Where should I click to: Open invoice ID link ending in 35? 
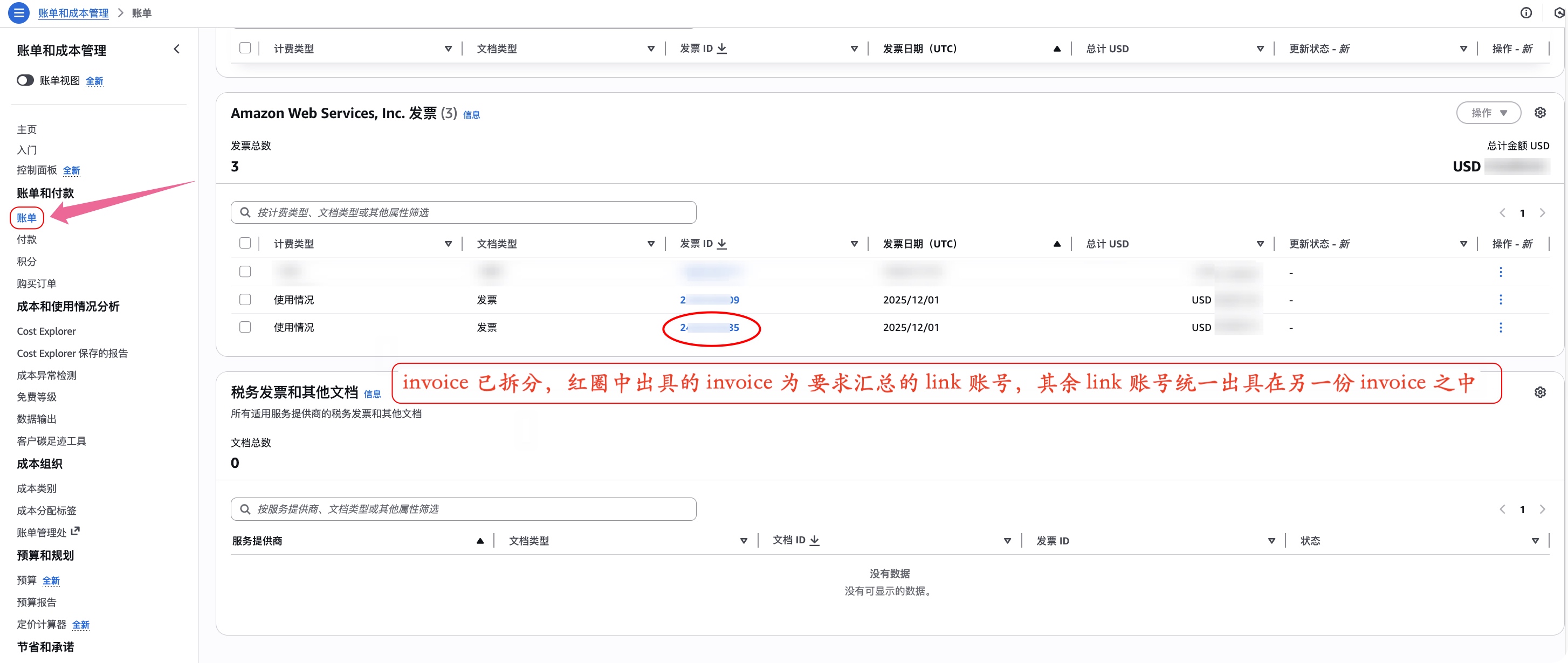[x=709, y=327]
